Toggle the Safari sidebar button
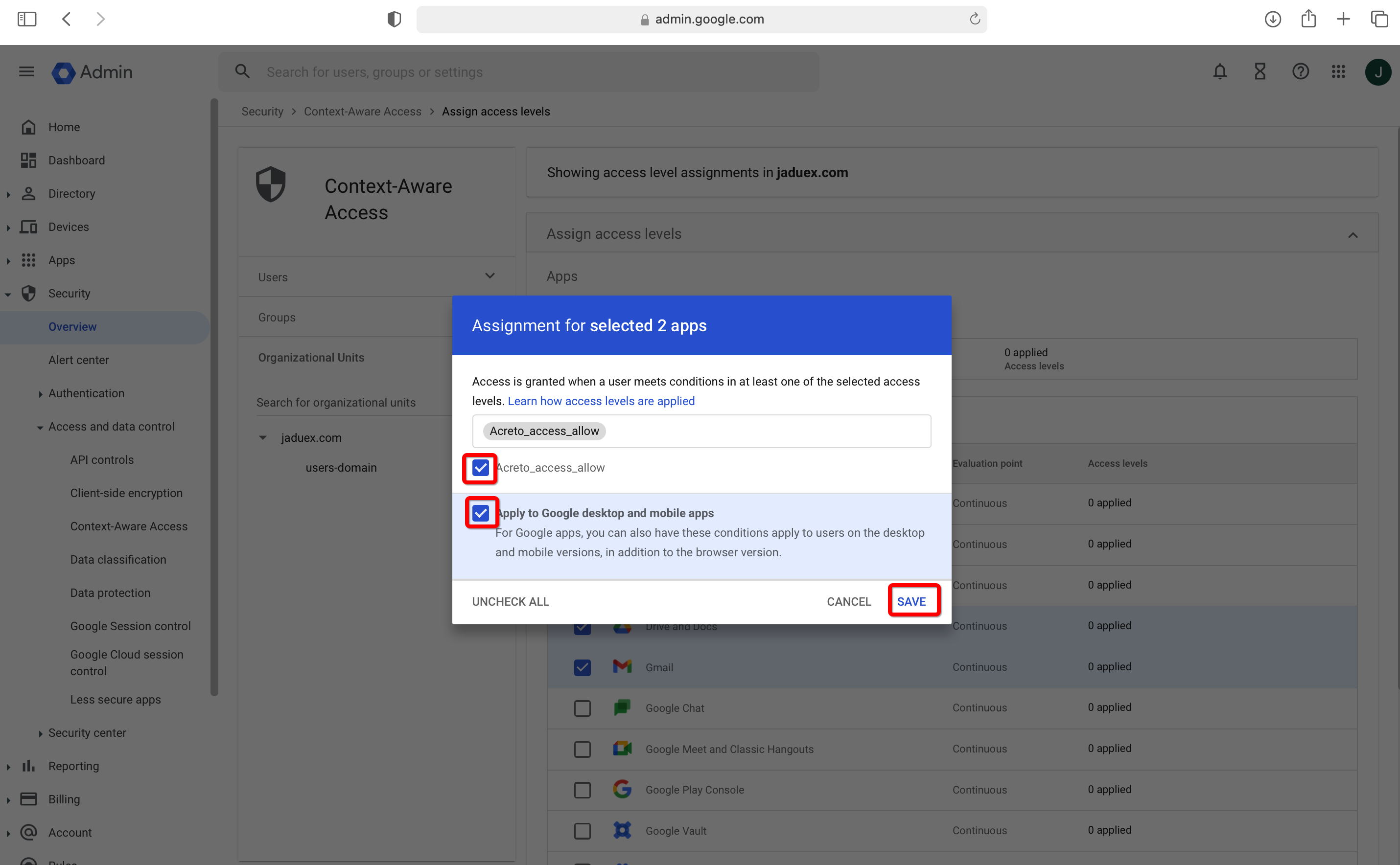Image resolution: width=1400 pixels, height=865 pixels. (27, 19)
